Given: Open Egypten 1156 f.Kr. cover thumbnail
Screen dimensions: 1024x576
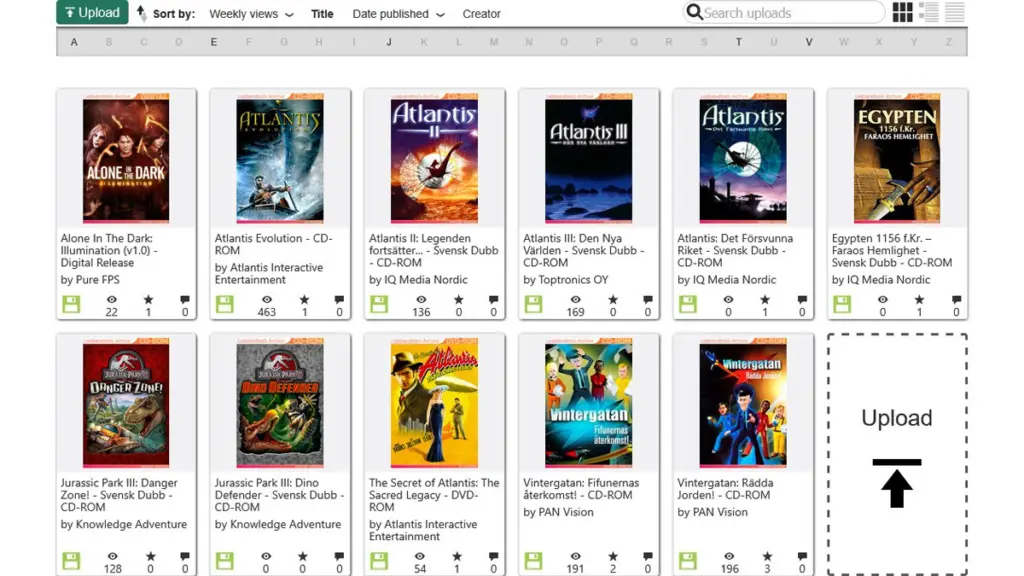Looking at the screenshot, I should [x=897, y=158].
